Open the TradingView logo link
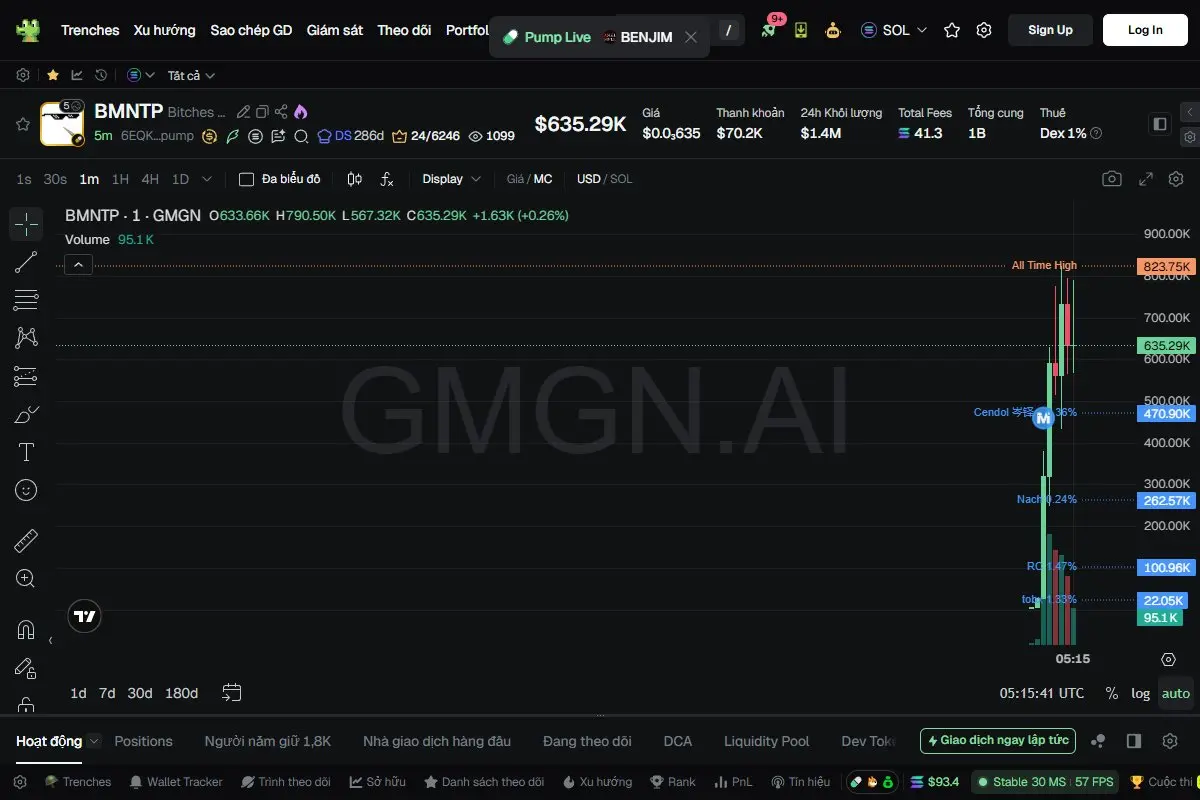 pyautogui.click(x=85, y=616)
